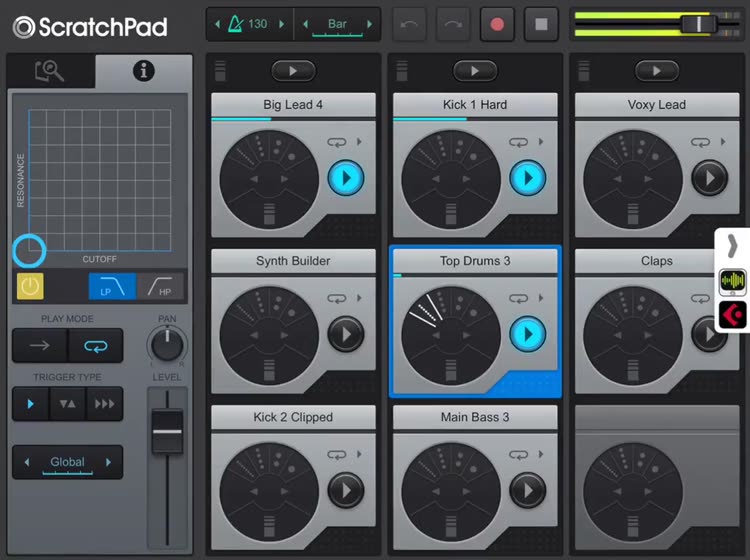This screenshot has width=750, height=560.
Task: Click the undo arrow button
Action: 409,24
